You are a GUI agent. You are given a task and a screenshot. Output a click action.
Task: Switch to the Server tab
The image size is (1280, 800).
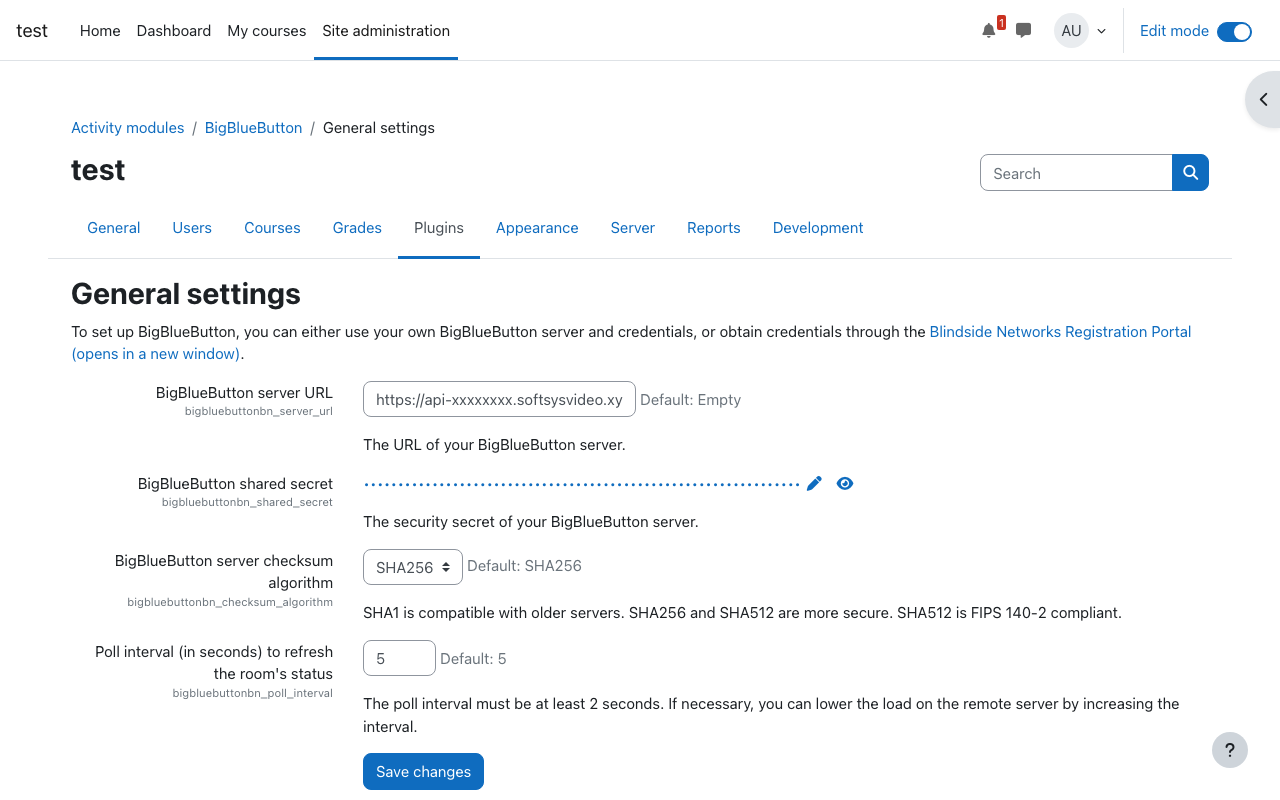tap(633, 228)
